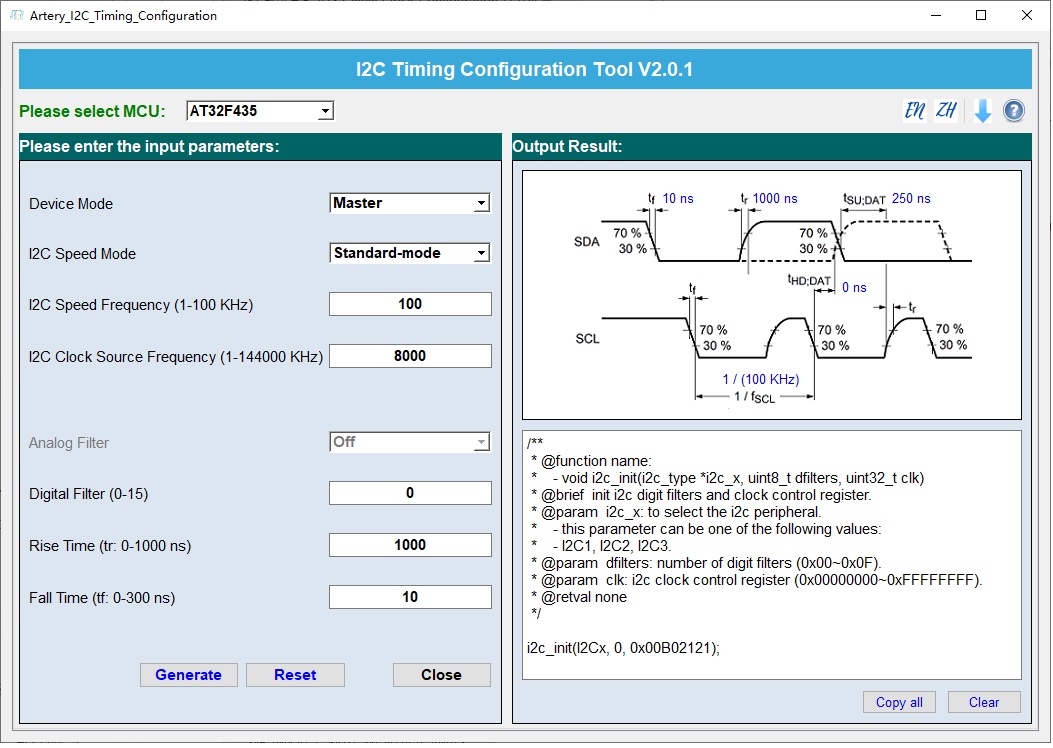The height and width of the screenshot is (748, 1053).
Task: Select the Digital Filter input field
Action: point(410,493)
